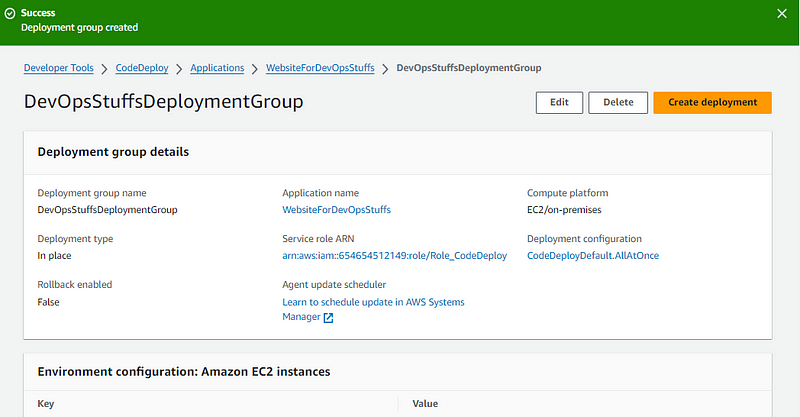Click the 'Rollback enabled' label

(x=74, y=285)
